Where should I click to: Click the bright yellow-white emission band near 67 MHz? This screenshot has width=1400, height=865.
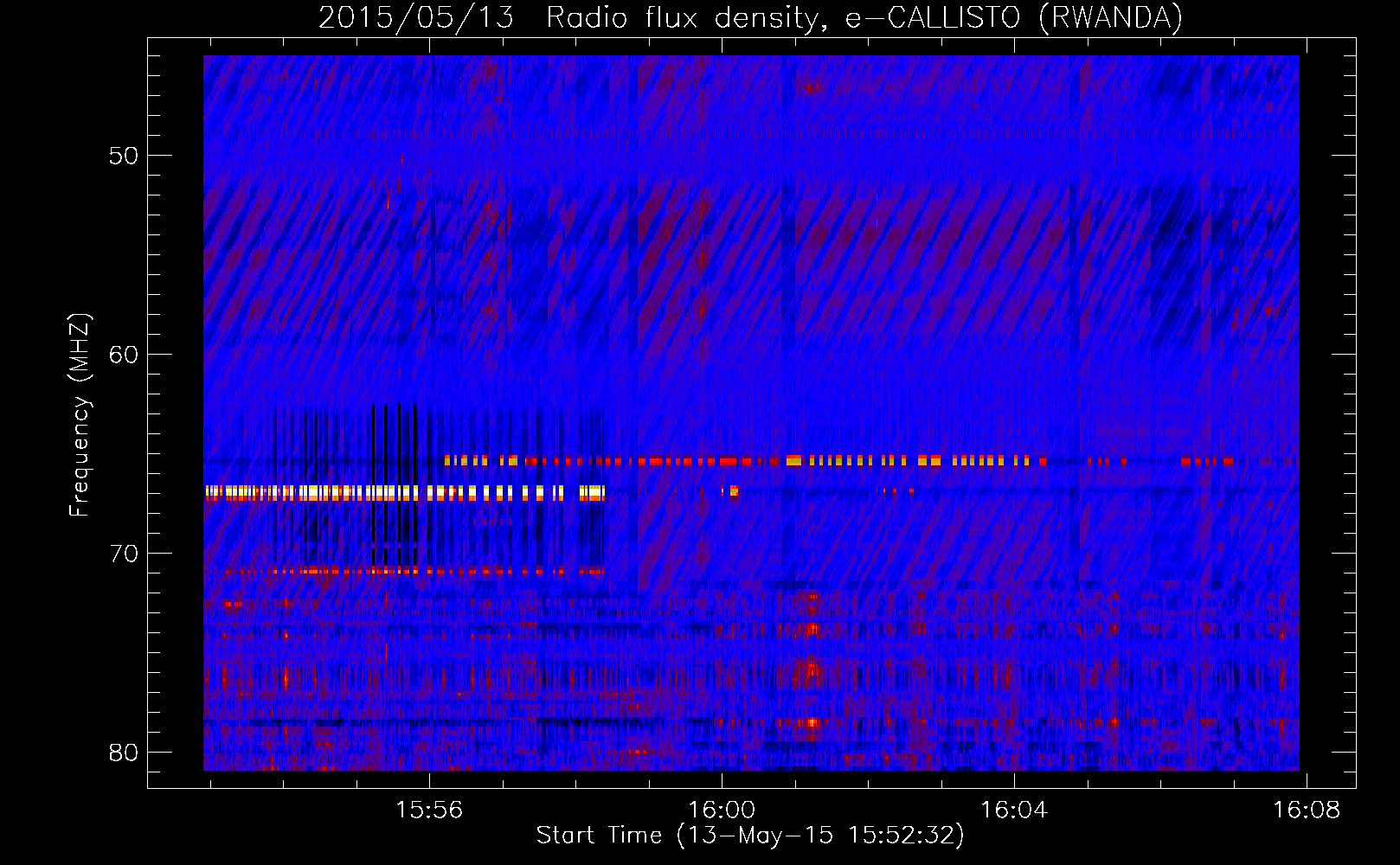pyautogui.click(x=405, y=493)
